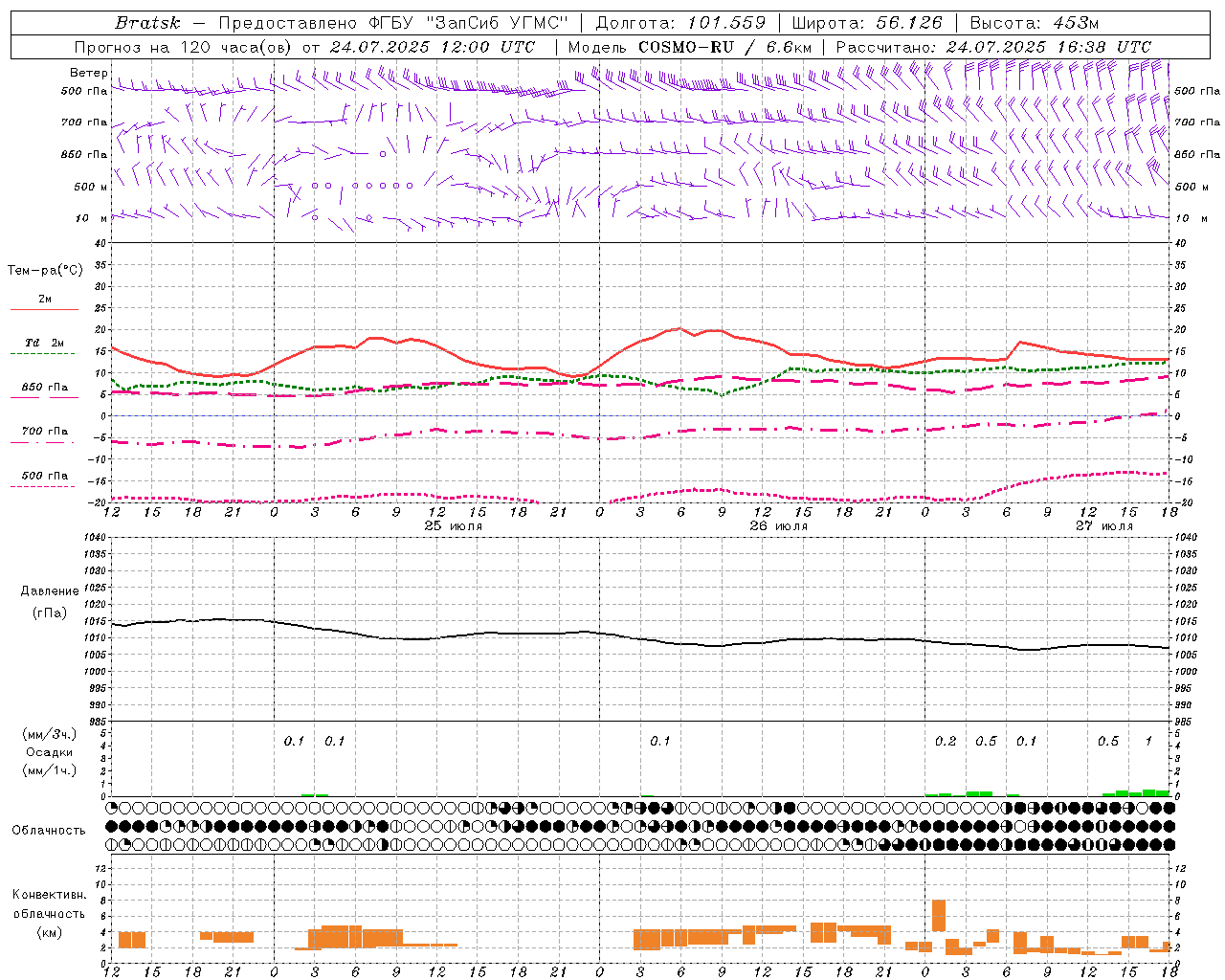1225x980 pixels.
Task: Click the date label 25 июля
Action: pyautogui.click(x=453, y=525)
